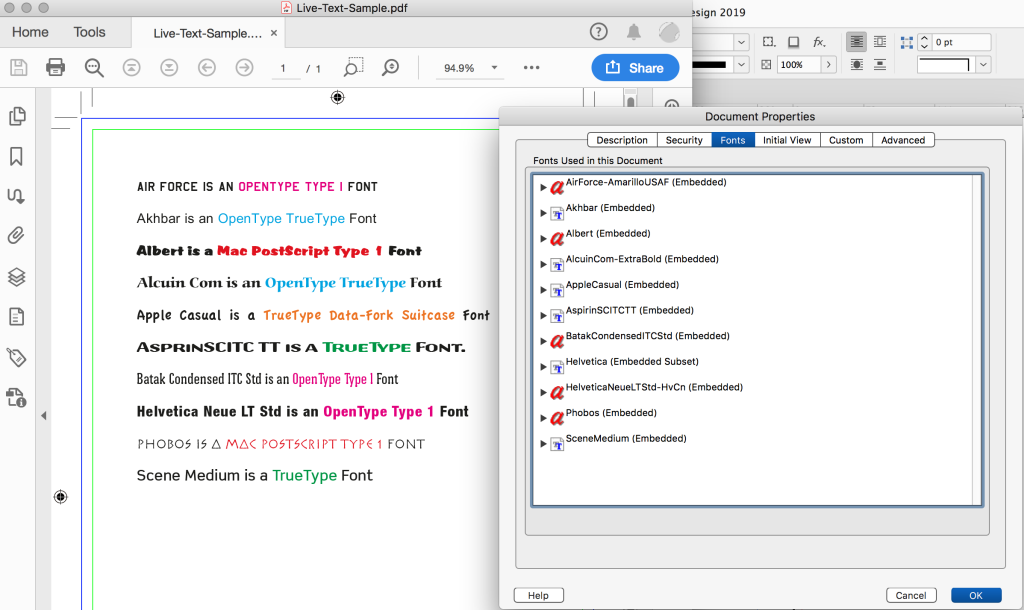Open the Attachments paperclip panel

coord(16,235)
